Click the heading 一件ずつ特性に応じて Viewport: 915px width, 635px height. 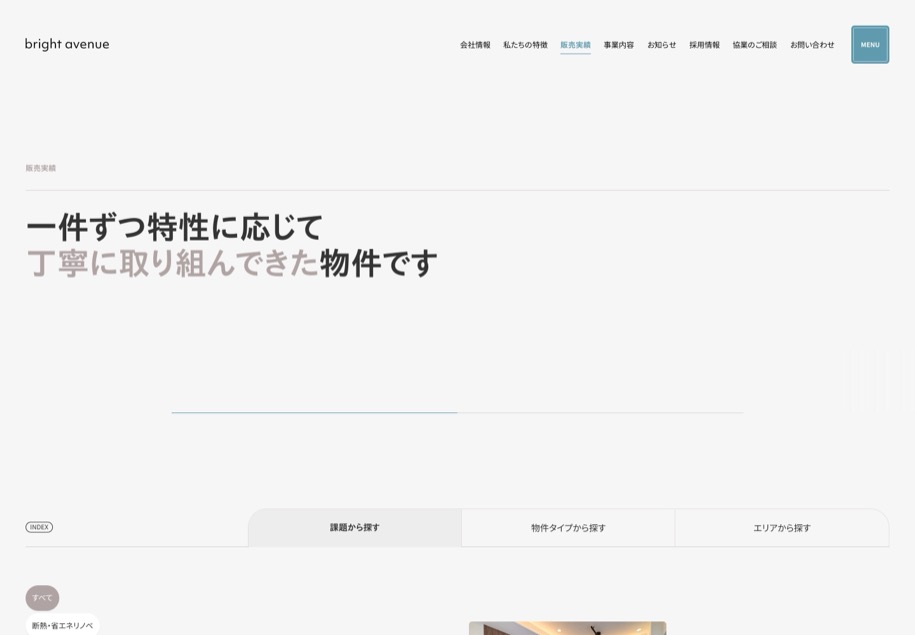[174, 227]
